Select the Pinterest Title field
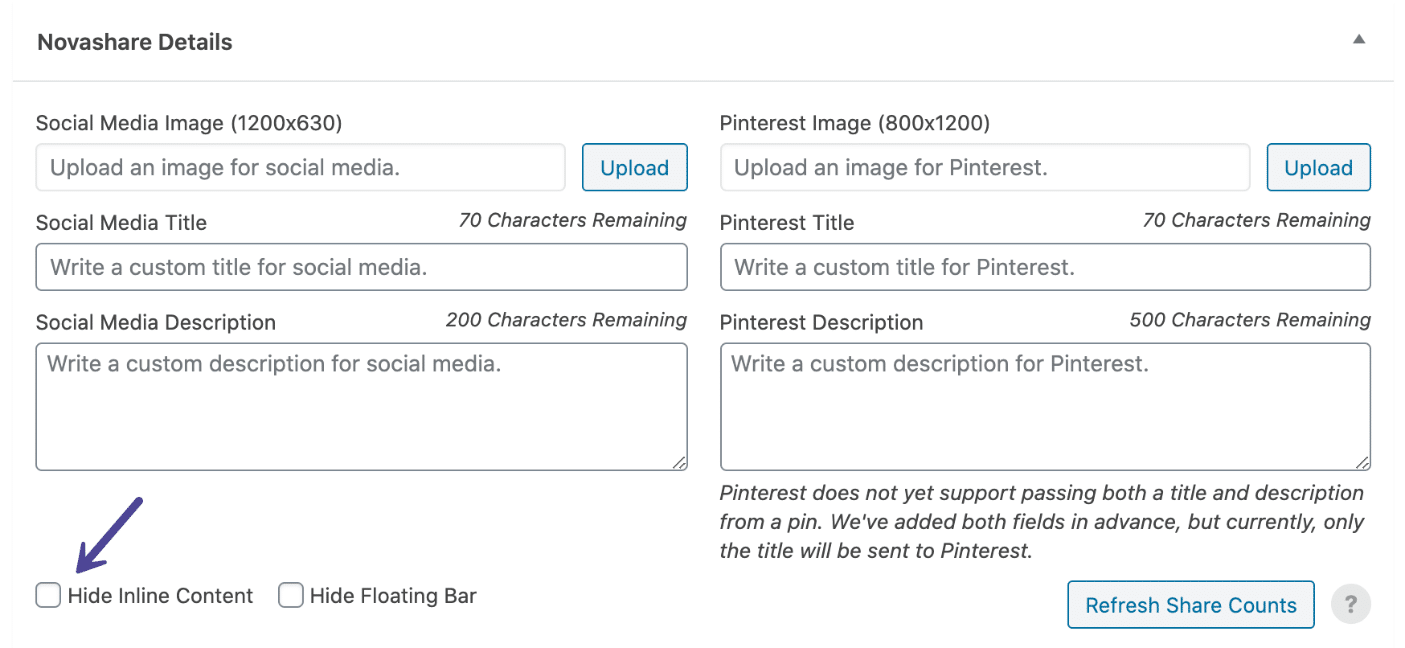The image size is (1405, 648). (1044, 267)
